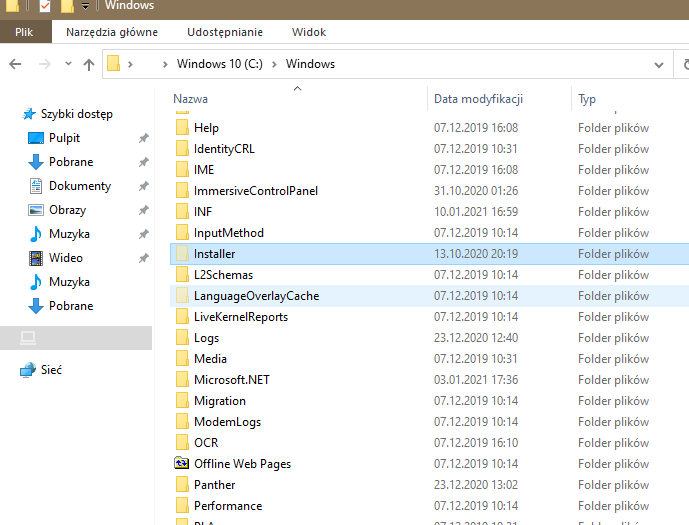The height and width of the screenshot is (525, 689).
Task: Expand chevron after Windows 10 (C:)
Action: pos(274,64)
